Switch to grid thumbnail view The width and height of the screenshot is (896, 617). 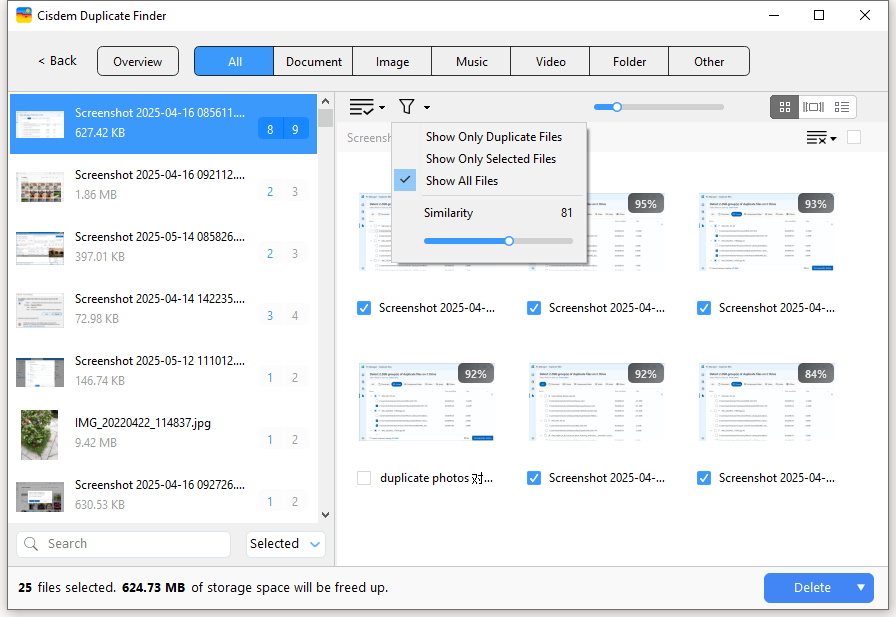point(785,107)
